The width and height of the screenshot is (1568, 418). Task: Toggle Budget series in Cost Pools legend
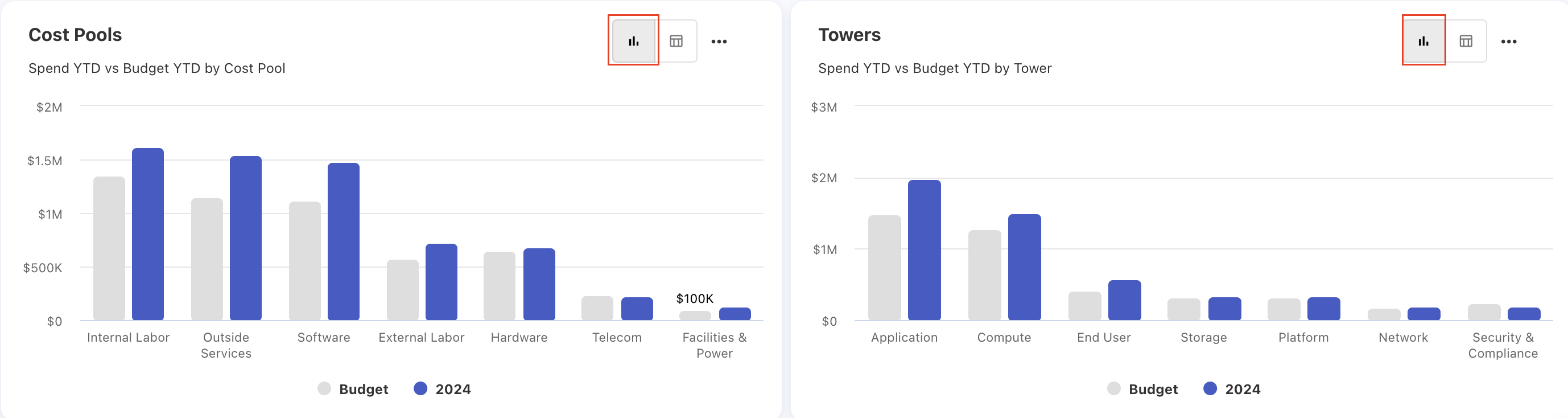pyautogui.click(x=353, y=389)
